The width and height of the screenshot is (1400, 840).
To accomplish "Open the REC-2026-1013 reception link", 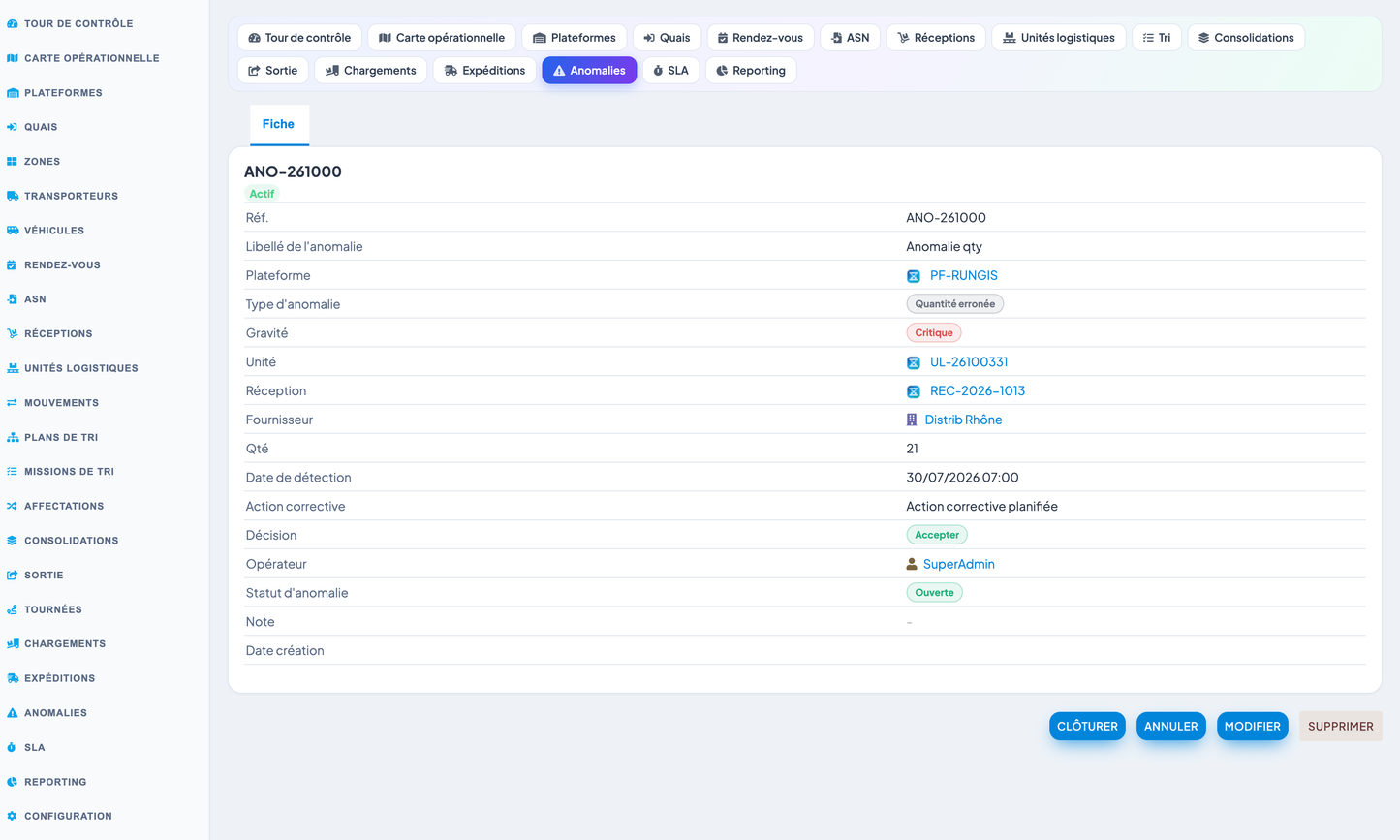I will pyautogui.click(x=977, y=390).
